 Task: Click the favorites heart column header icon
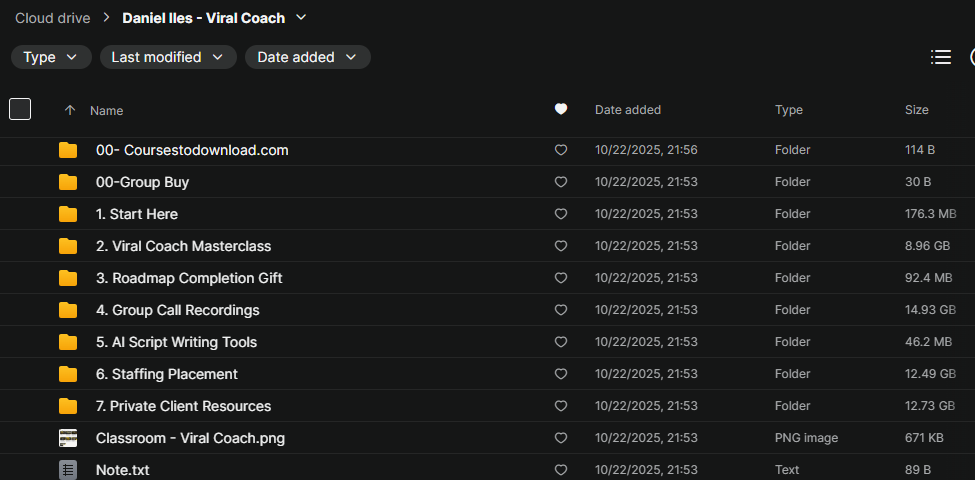click(561, 110)
